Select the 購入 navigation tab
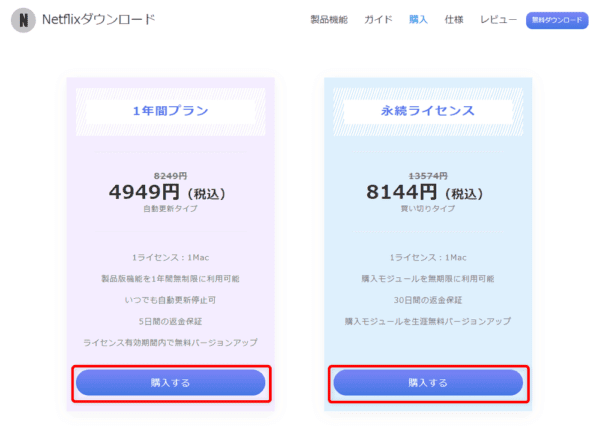The image size is (600, 432). (418, 20)
